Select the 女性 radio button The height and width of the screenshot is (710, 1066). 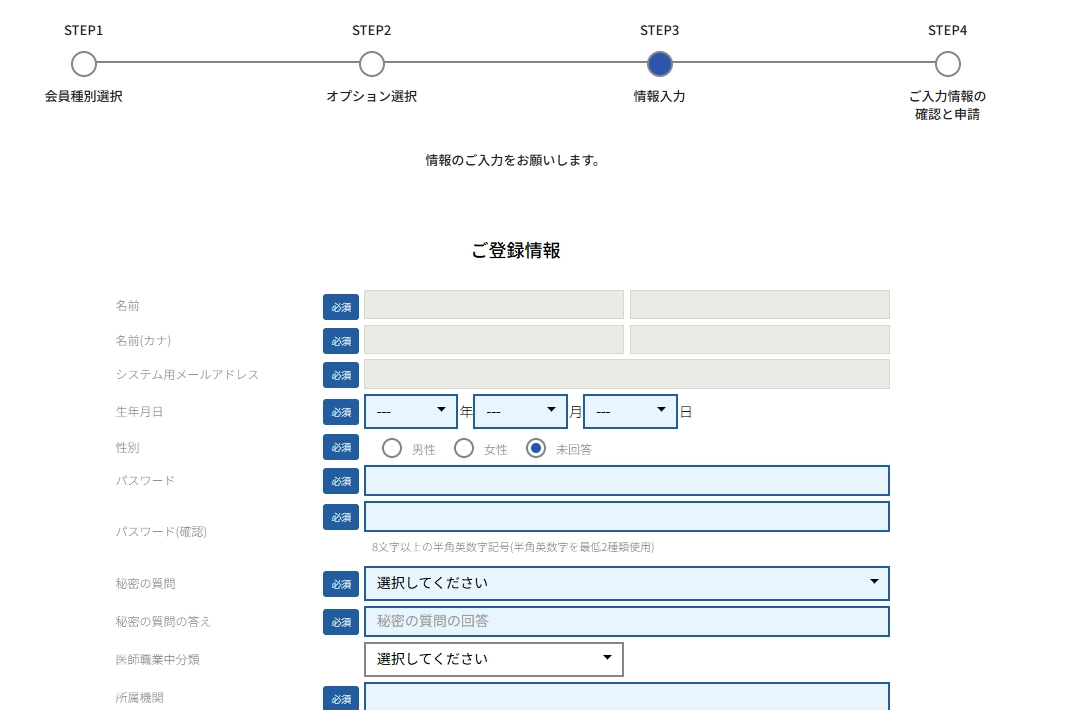(464, 448)
